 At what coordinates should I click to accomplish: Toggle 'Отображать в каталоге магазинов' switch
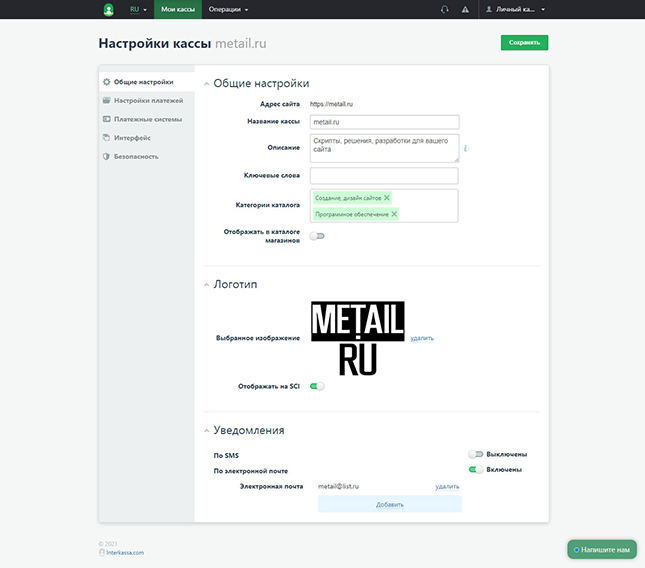tap(317, 236)
